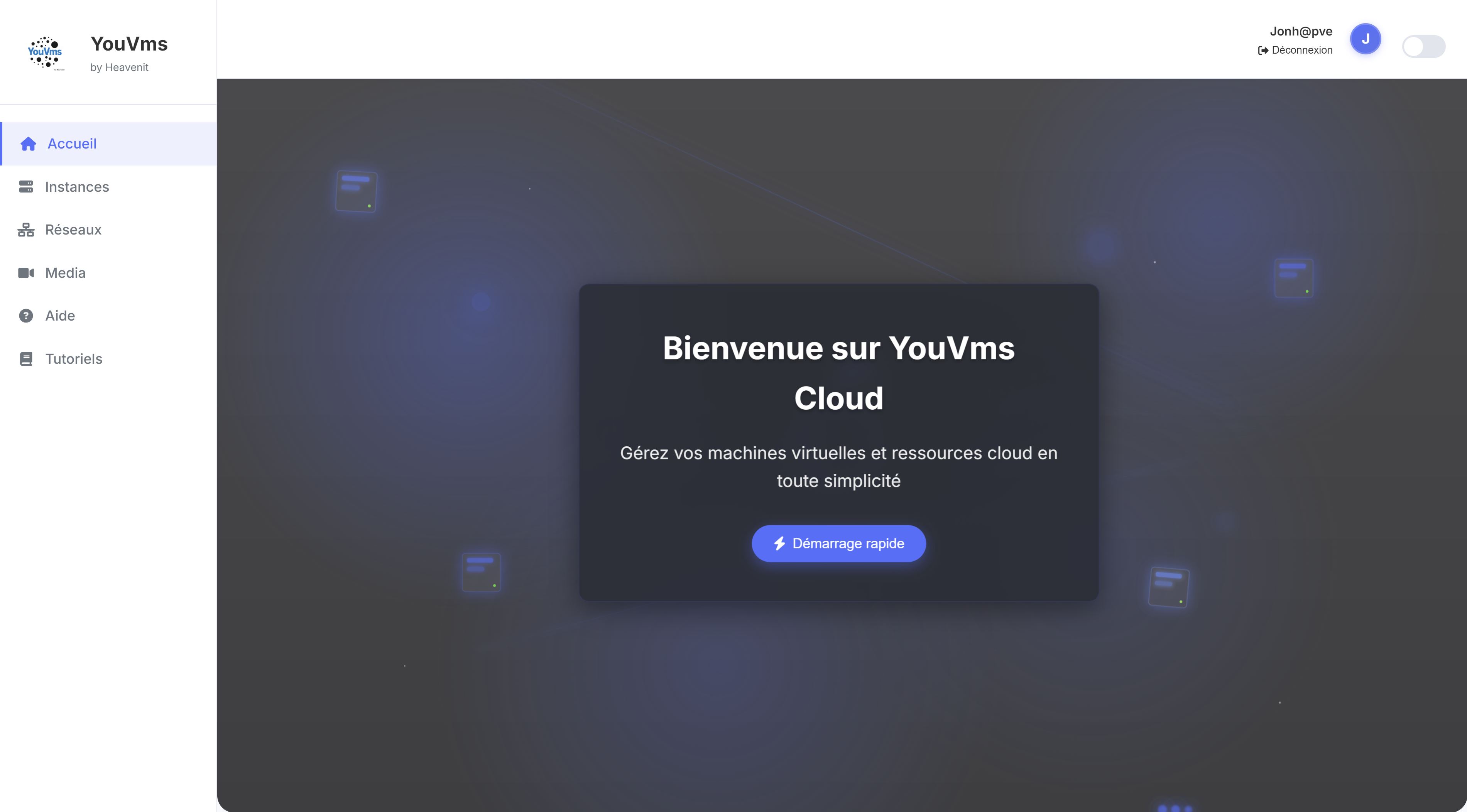Toggle the theme switch in header
Viewport: 1467px width, 812px height.
pyautogui.click(x=1423, y=46)
